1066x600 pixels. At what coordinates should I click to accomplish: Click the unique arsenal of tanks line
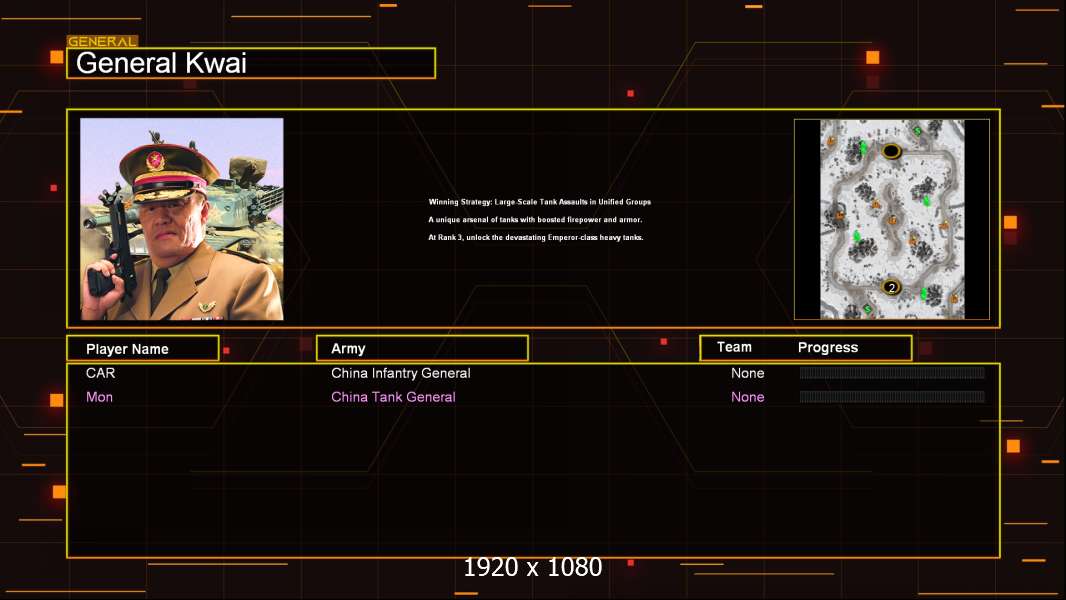[x=535, y=219]
